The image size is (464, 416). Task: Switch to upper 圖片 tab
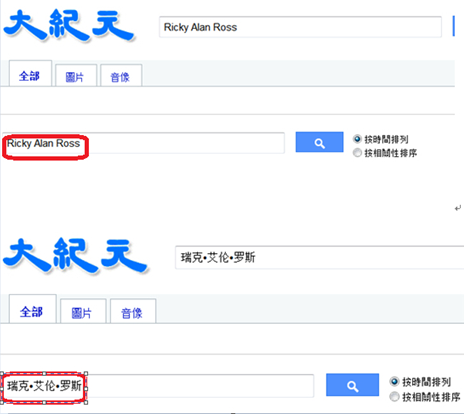(x=76, y=76)
